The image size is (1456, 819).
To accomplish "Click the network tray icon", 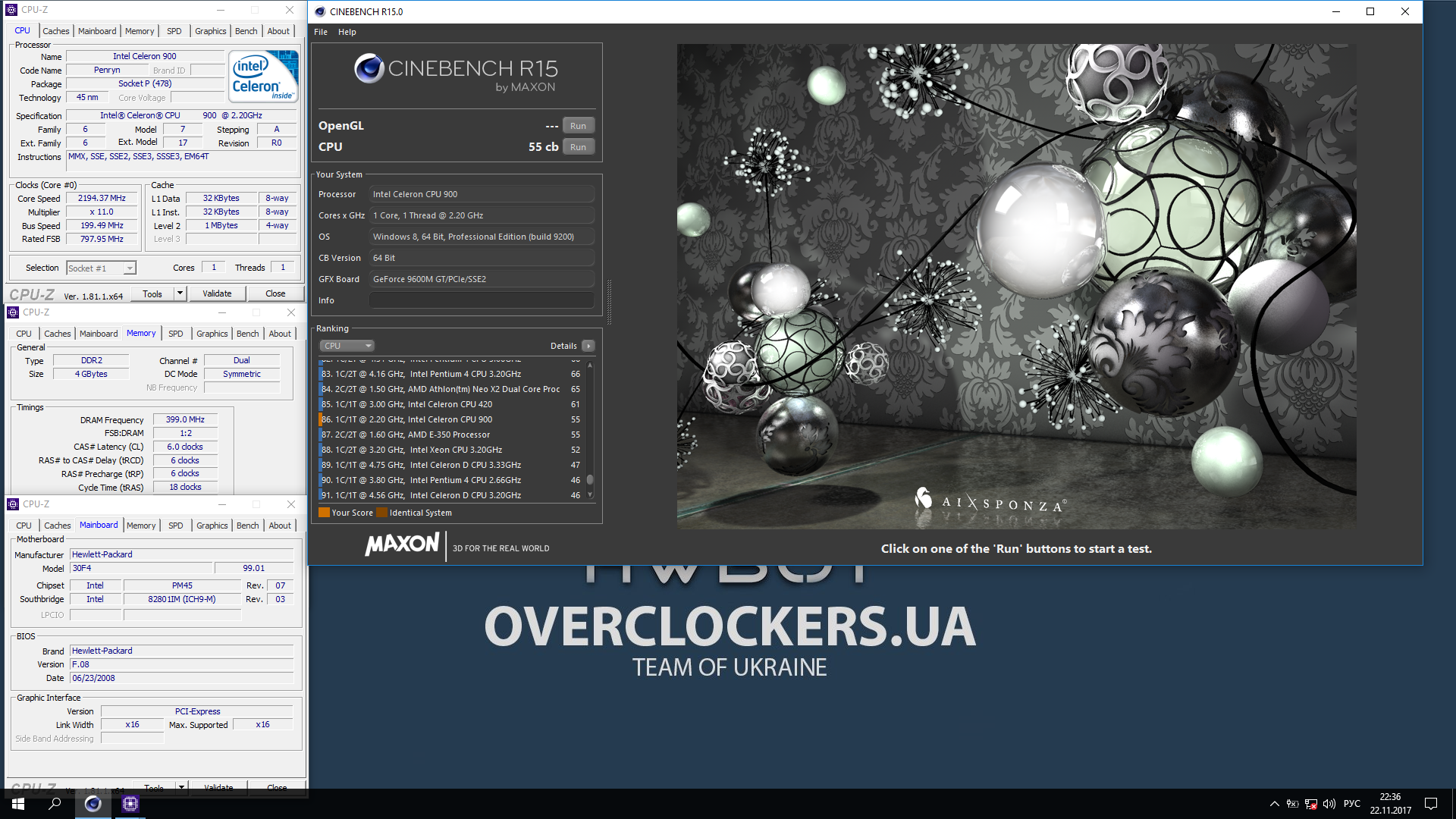I will 1310,804.
